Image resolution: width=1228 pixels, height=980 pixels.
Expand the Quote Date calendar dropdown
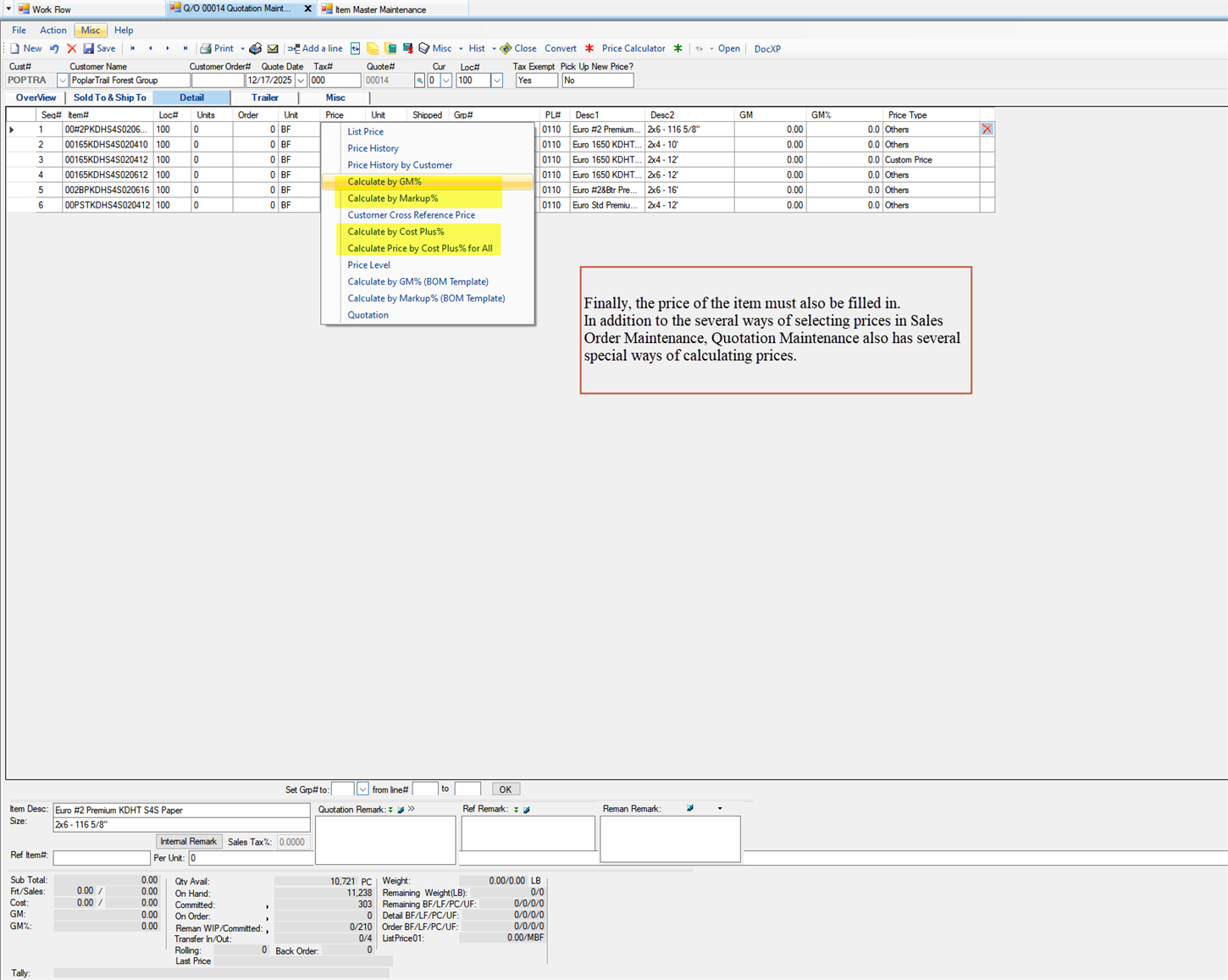pos(301,80)
